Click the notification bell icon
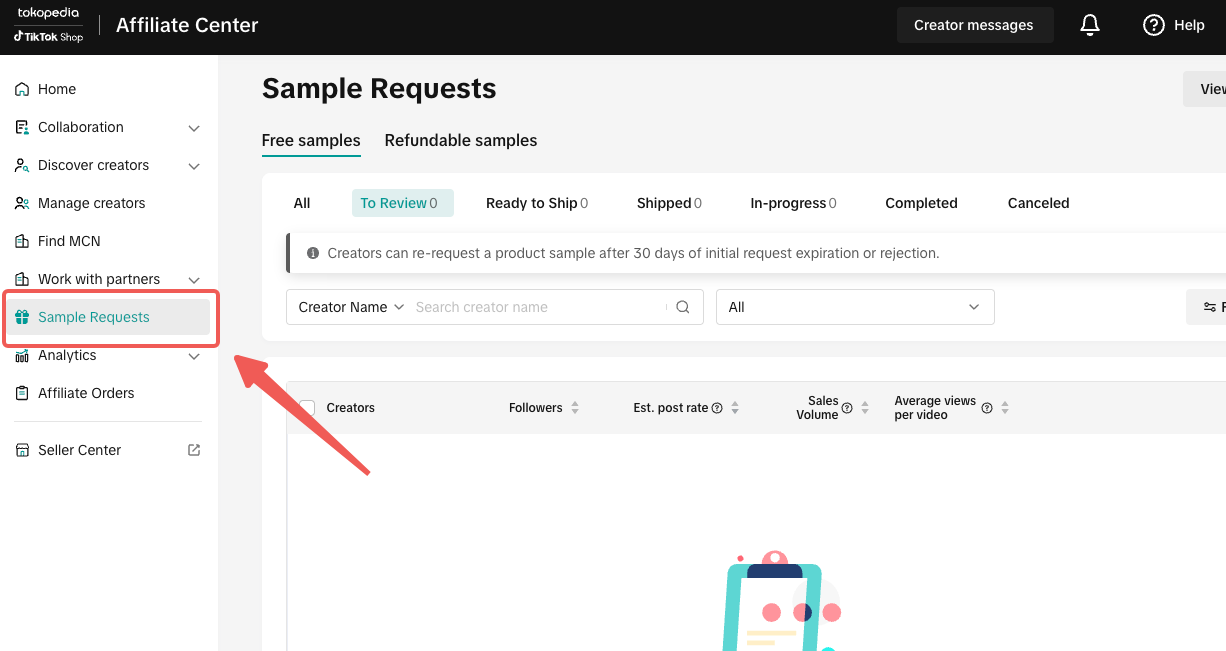The width and height of the screenshot is (1226, 651). pyautogui.click(x=1090, y=26)
